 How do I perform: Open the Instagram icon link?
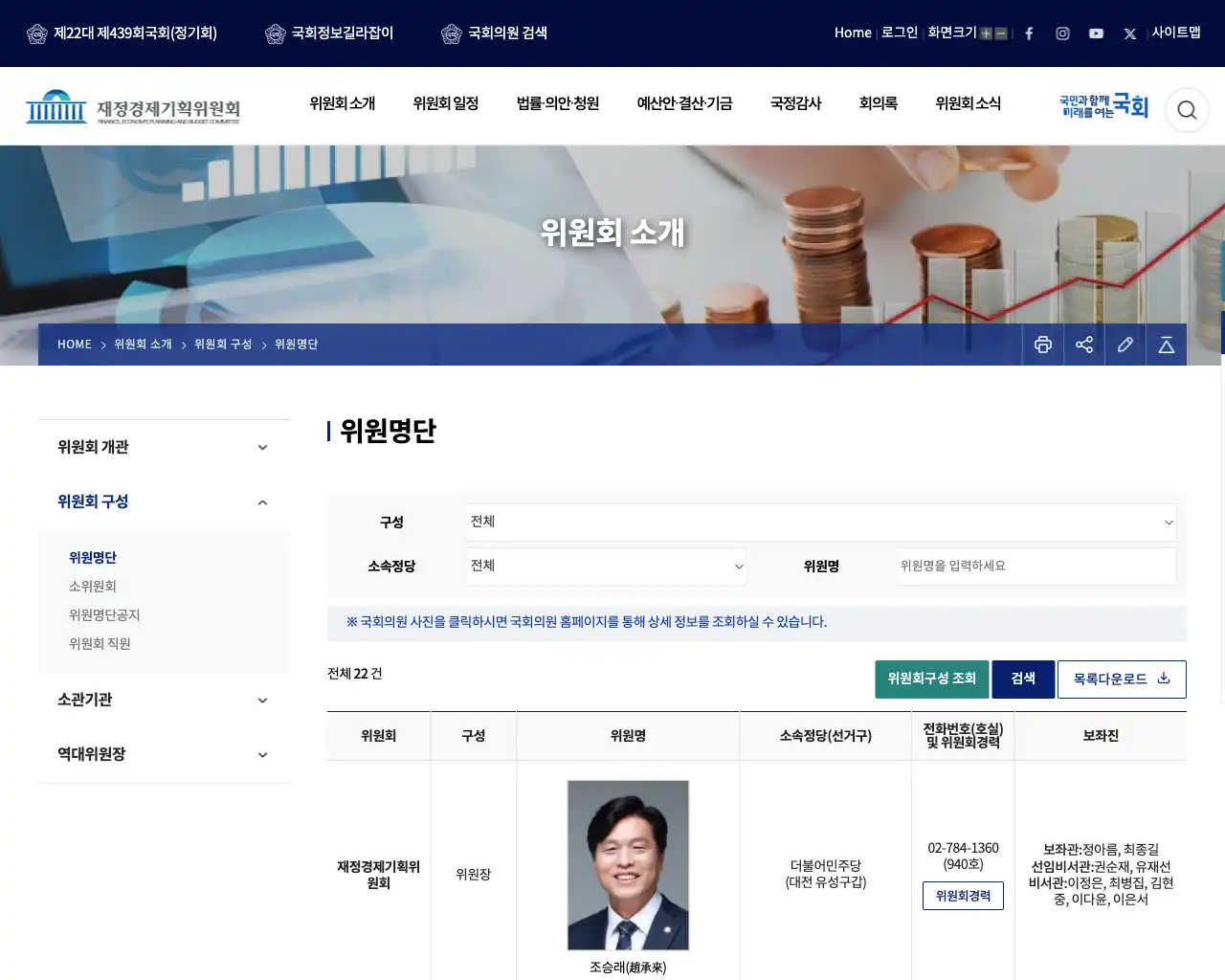click(1062, 33)
